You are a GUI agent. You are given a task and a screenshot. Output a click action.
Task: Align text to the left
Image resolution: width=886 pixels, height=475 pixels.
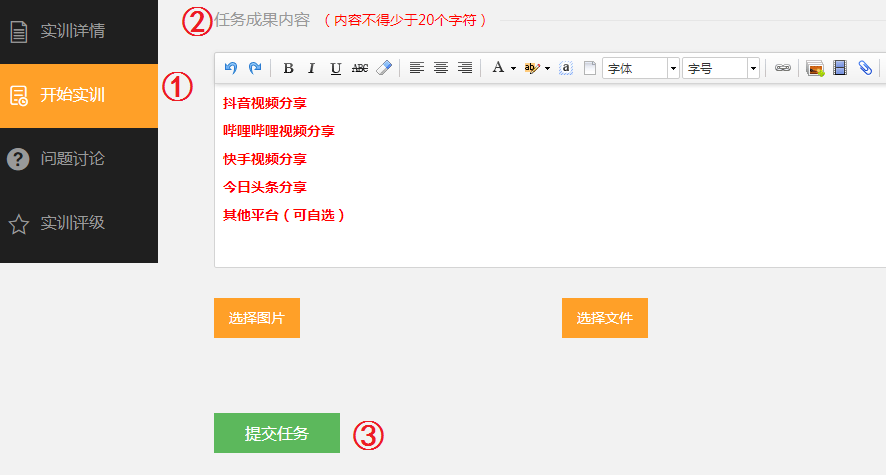tap(416, 68)
